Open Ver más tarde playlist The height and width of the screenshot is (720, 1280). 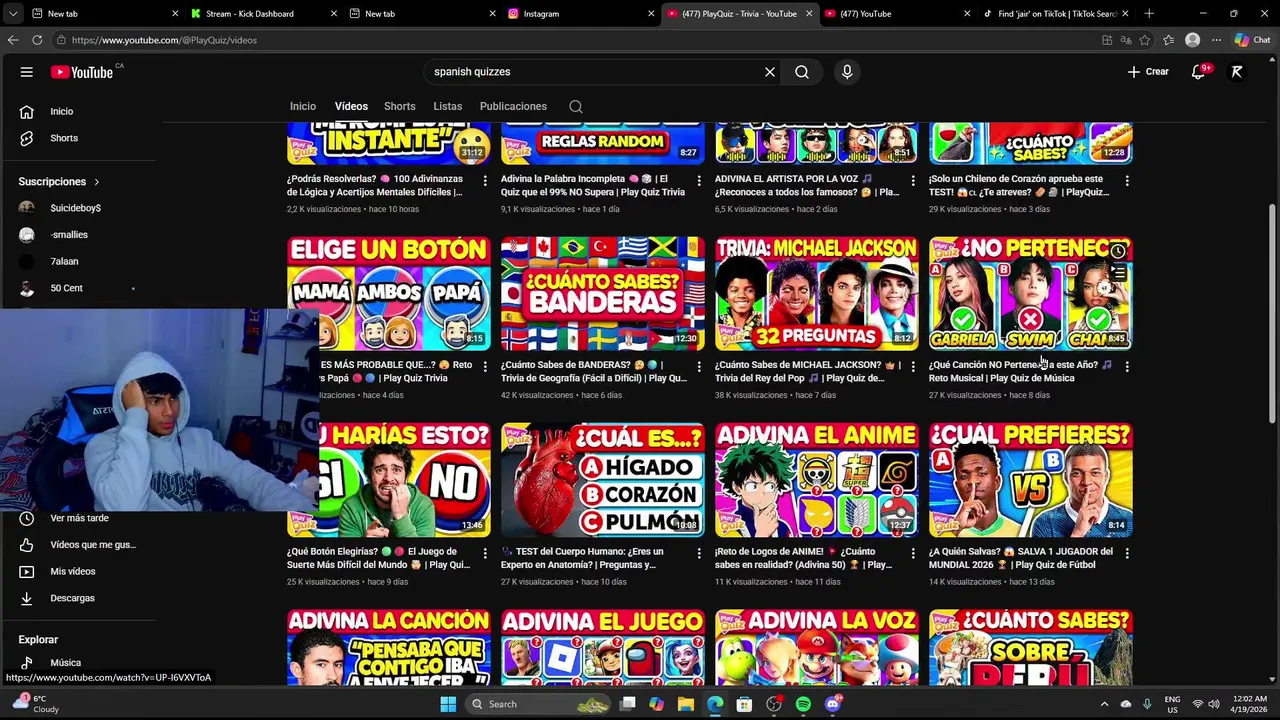tap(81, 518)
